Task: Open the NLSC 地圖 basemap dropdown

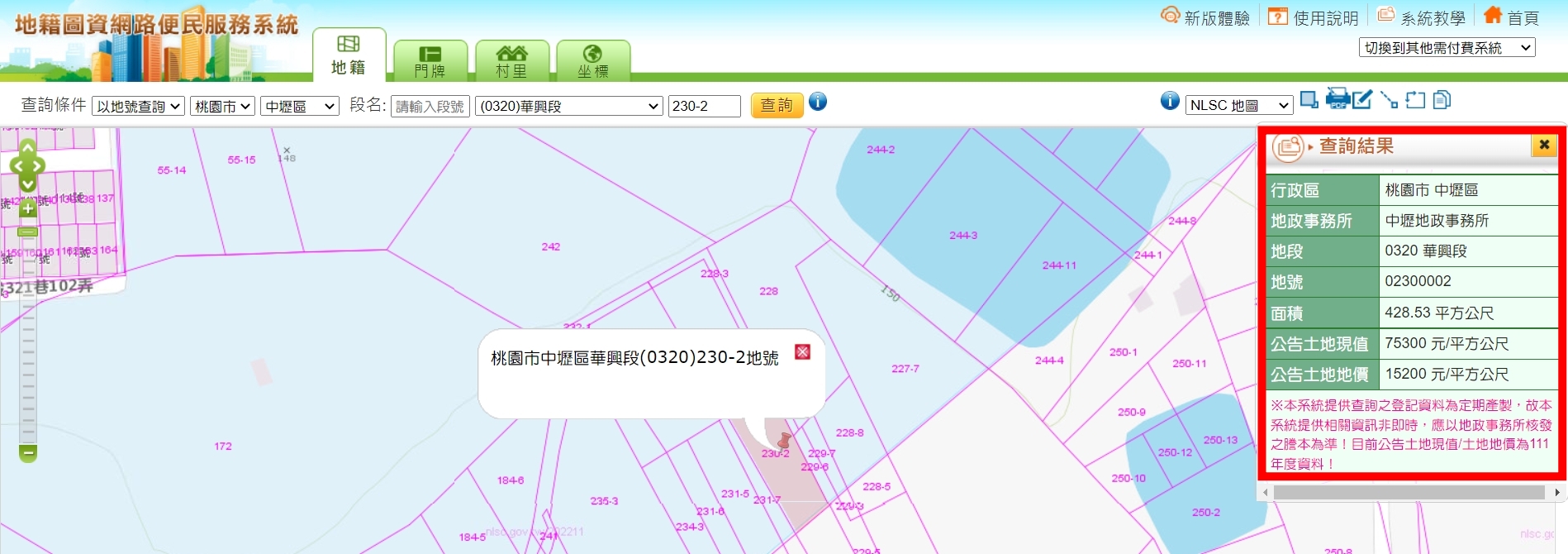Action: pos(1238,105)
